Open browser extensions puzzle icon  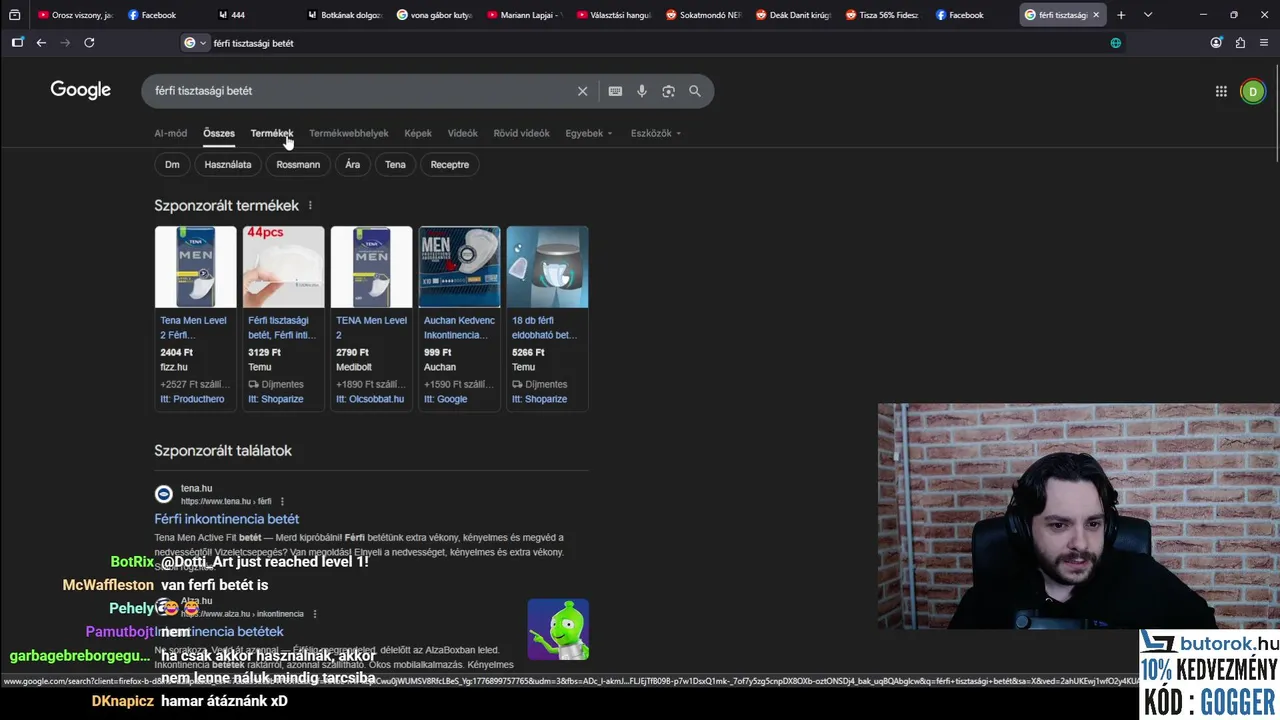pos(1240,43)
